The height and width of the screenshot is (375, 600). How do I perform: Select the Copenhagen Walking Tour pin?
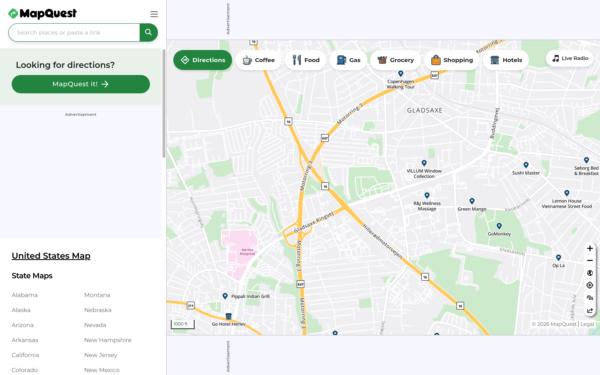(401, 73)
